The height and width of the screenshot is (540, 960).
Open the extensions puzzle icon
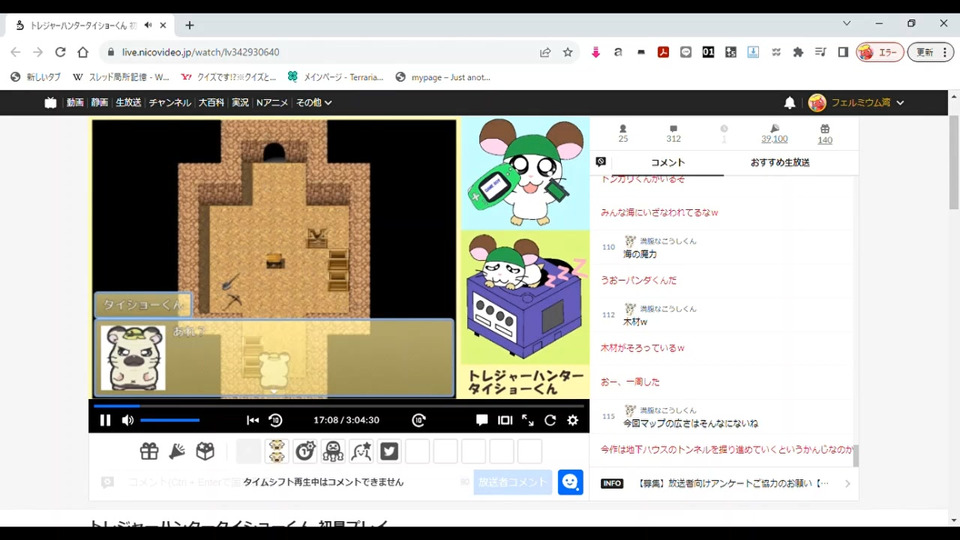click(798, 52)
